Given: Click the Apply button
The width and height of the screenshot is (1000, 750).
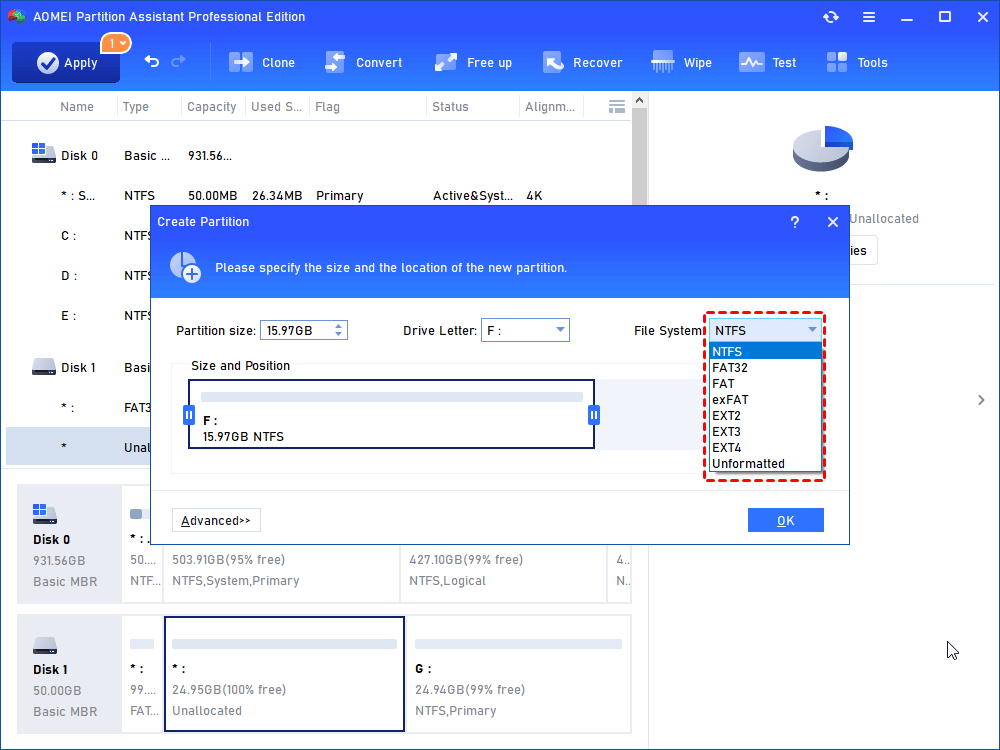Looking at the screenshot, I should (66, 62).
